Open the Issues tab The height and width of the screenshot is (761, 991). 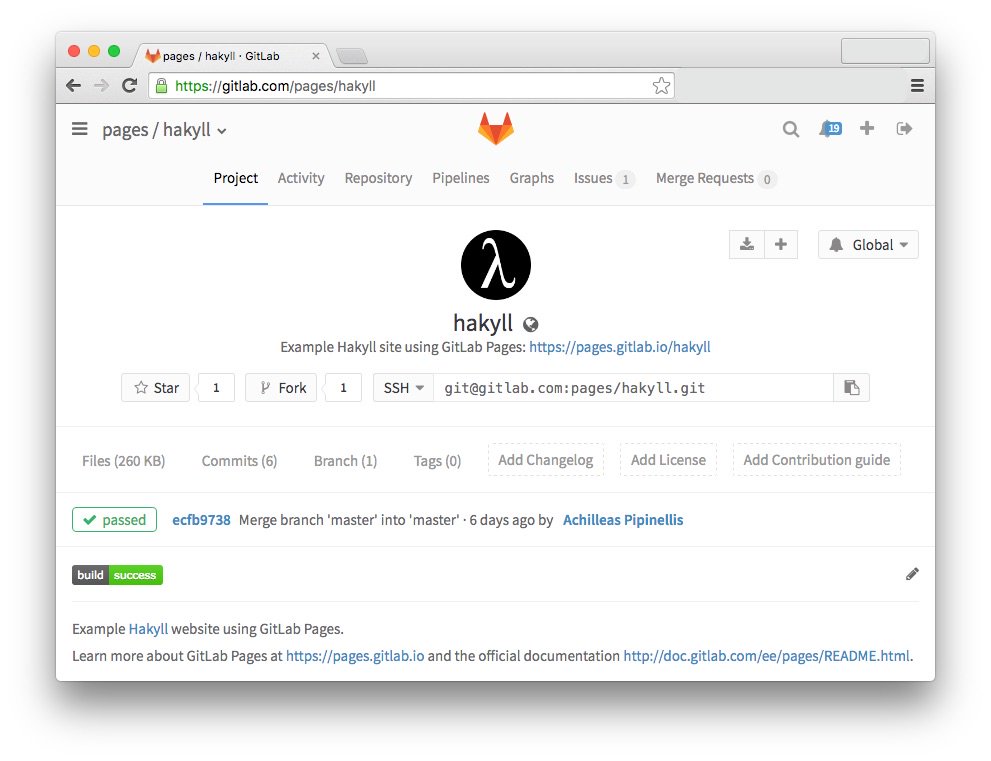click(x=604, y=178)
